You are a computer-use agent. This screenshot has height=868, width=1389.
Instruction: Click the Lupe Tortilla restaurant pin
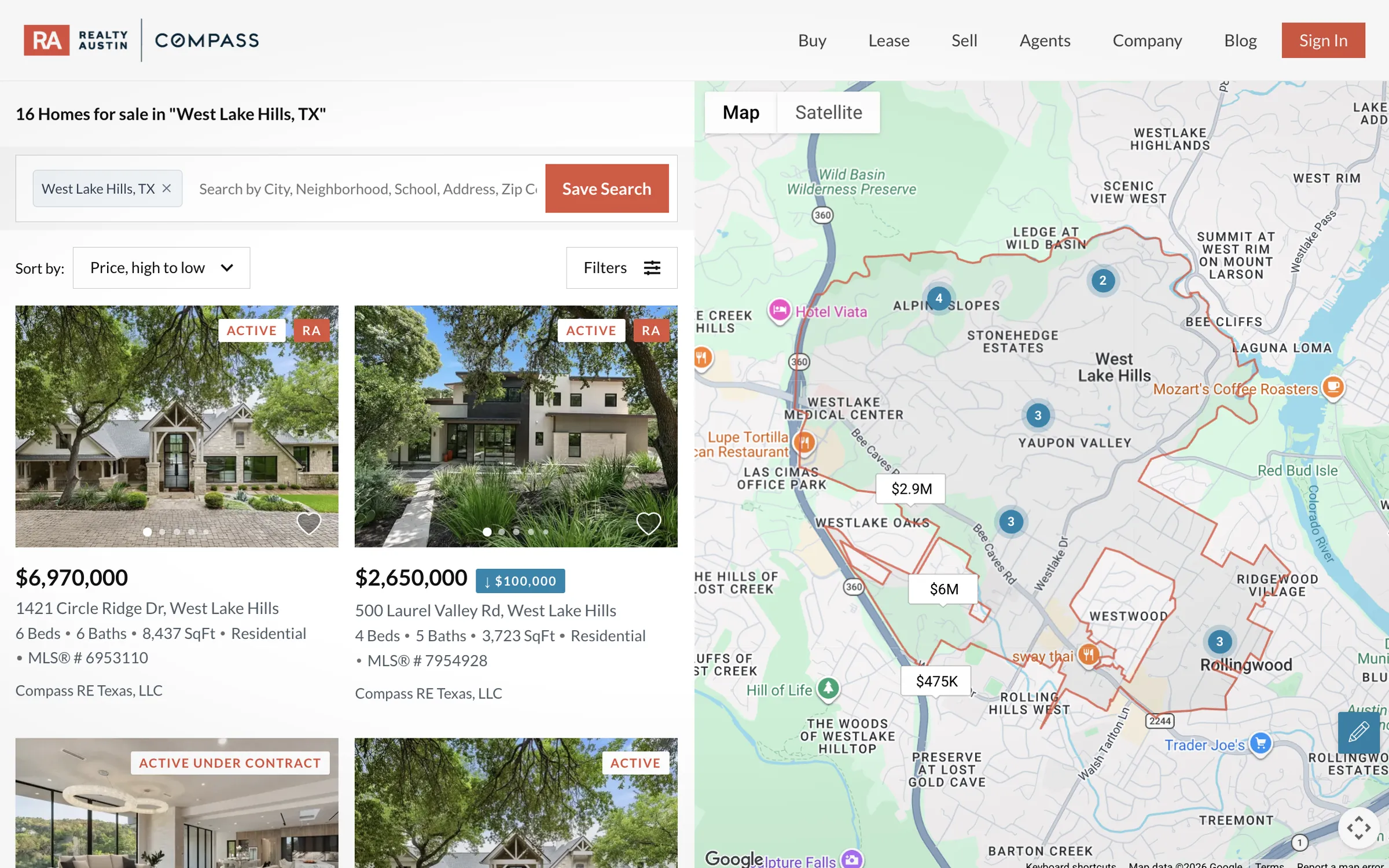click(x=804, y=443)
